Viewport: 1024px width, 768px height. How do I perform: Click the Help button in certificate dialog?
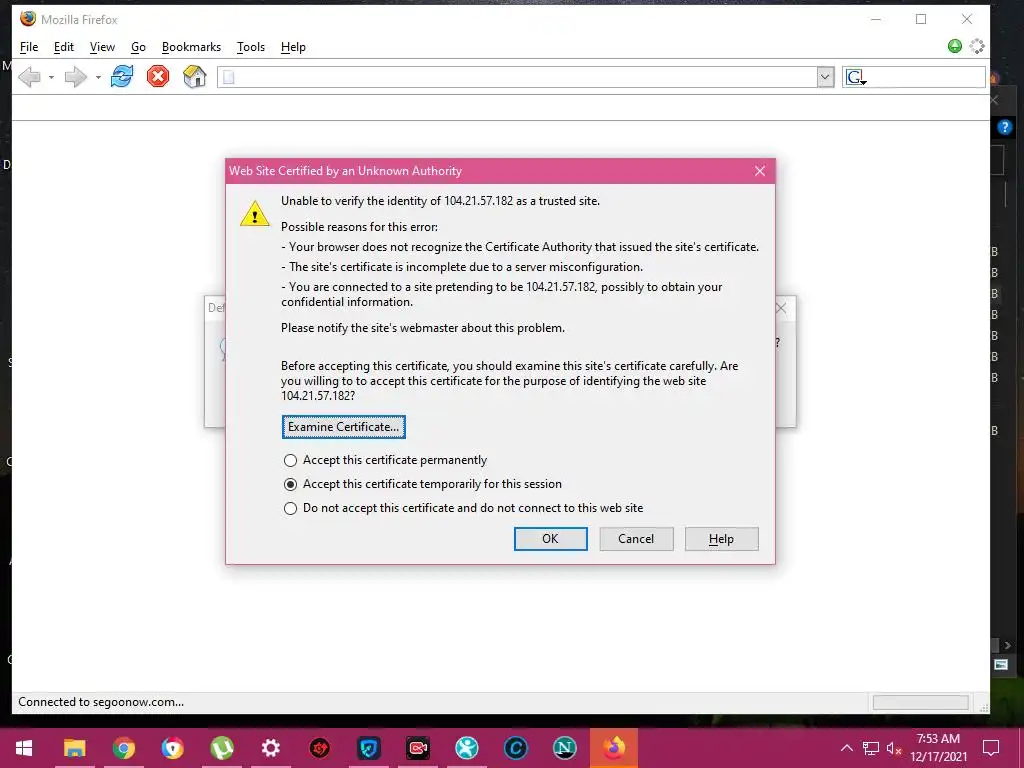(722, 539)
